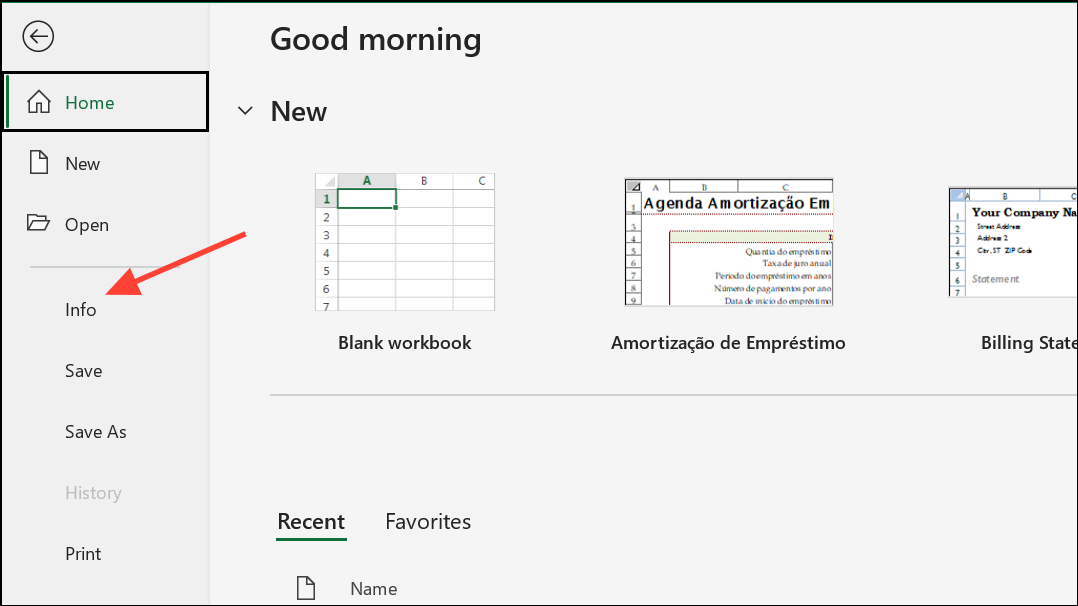This screenshot has height=606, width=1078.
Task: Click the New document icon in the sidebar
Action: point(38,163)
